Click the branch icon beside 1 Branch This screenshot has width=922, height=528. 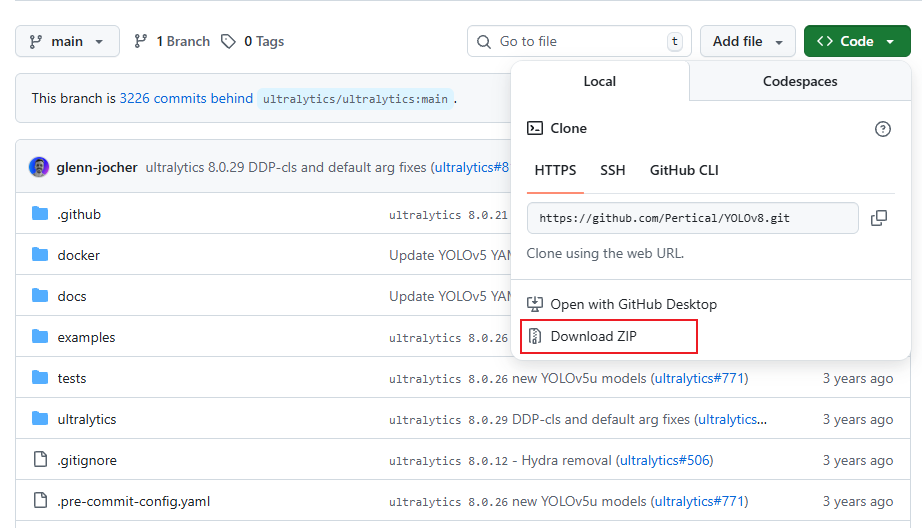(x=140, y=41)
